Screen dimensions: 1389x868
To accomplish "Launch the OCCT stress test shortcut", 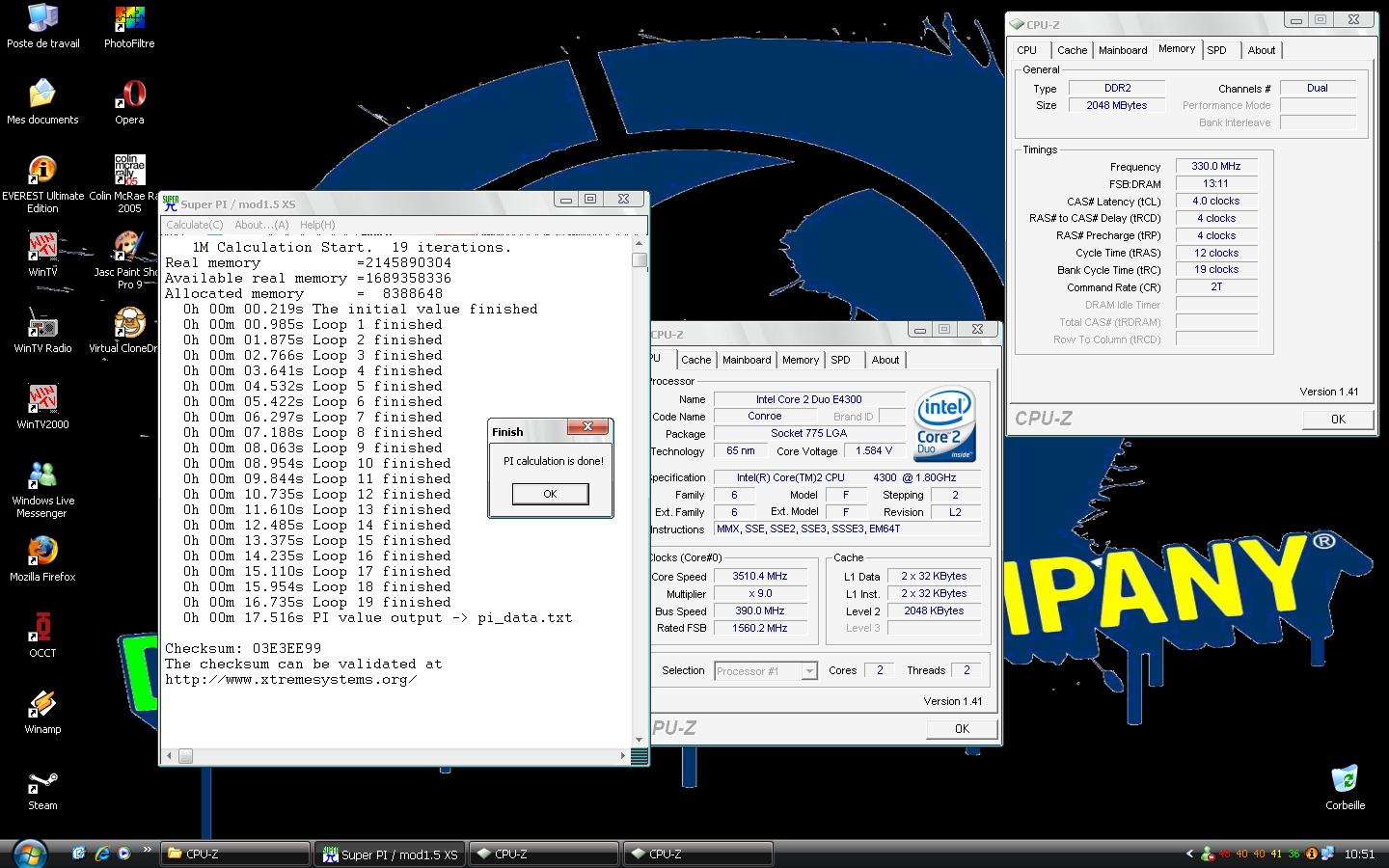I will point(42,636).
